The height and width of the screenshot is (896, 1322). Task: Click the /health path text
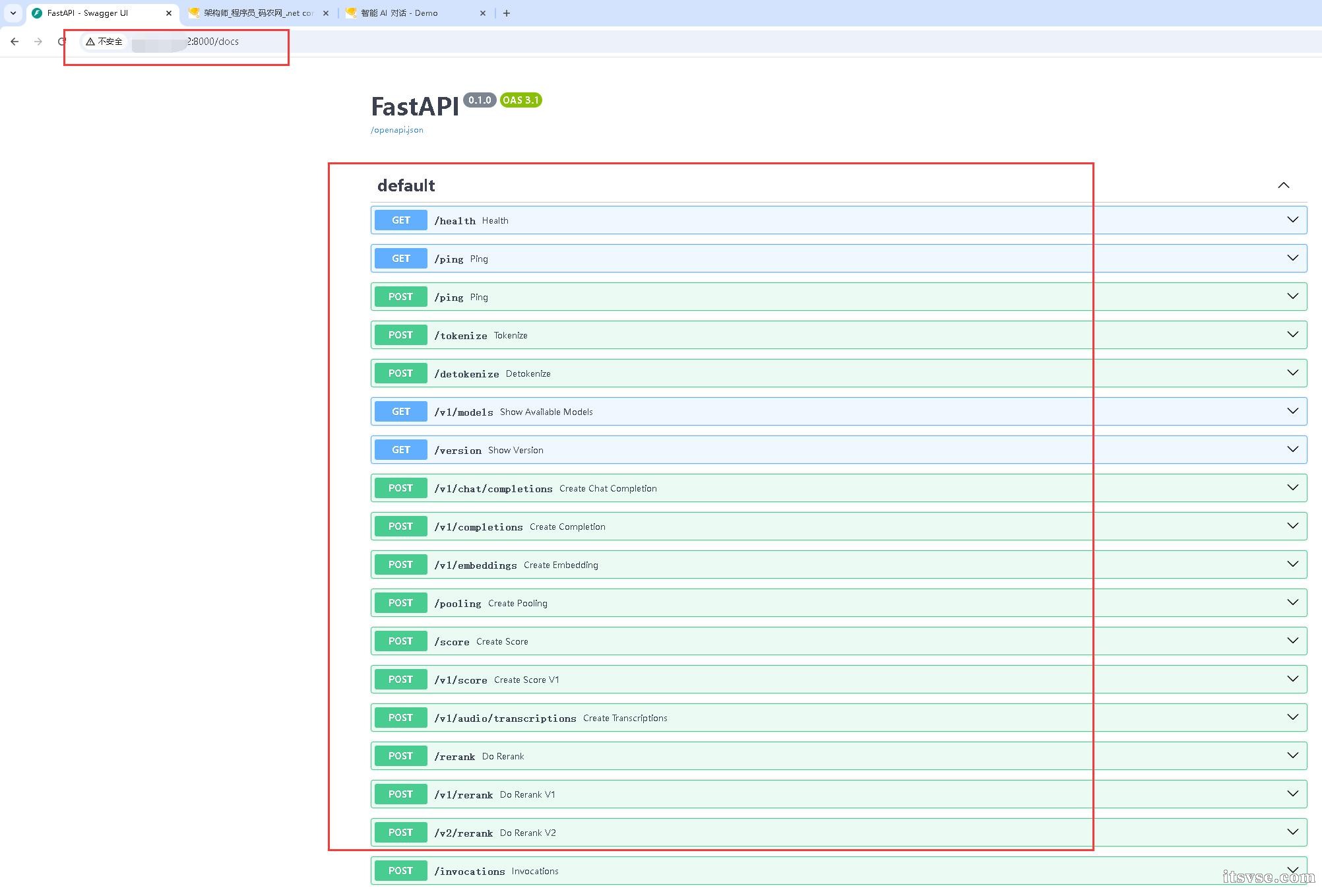point(455,221)
